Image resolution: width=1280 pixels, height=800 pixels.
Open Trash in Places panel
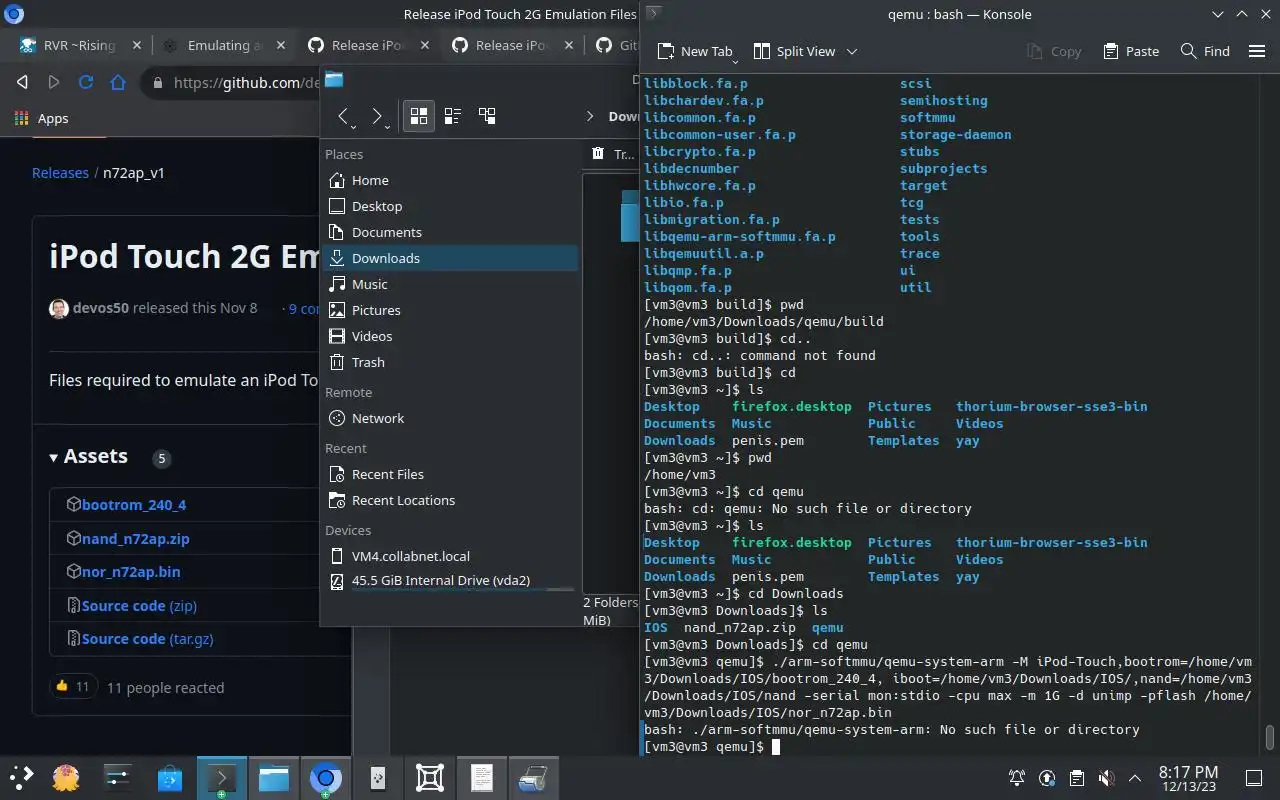(x=450, y=362)
